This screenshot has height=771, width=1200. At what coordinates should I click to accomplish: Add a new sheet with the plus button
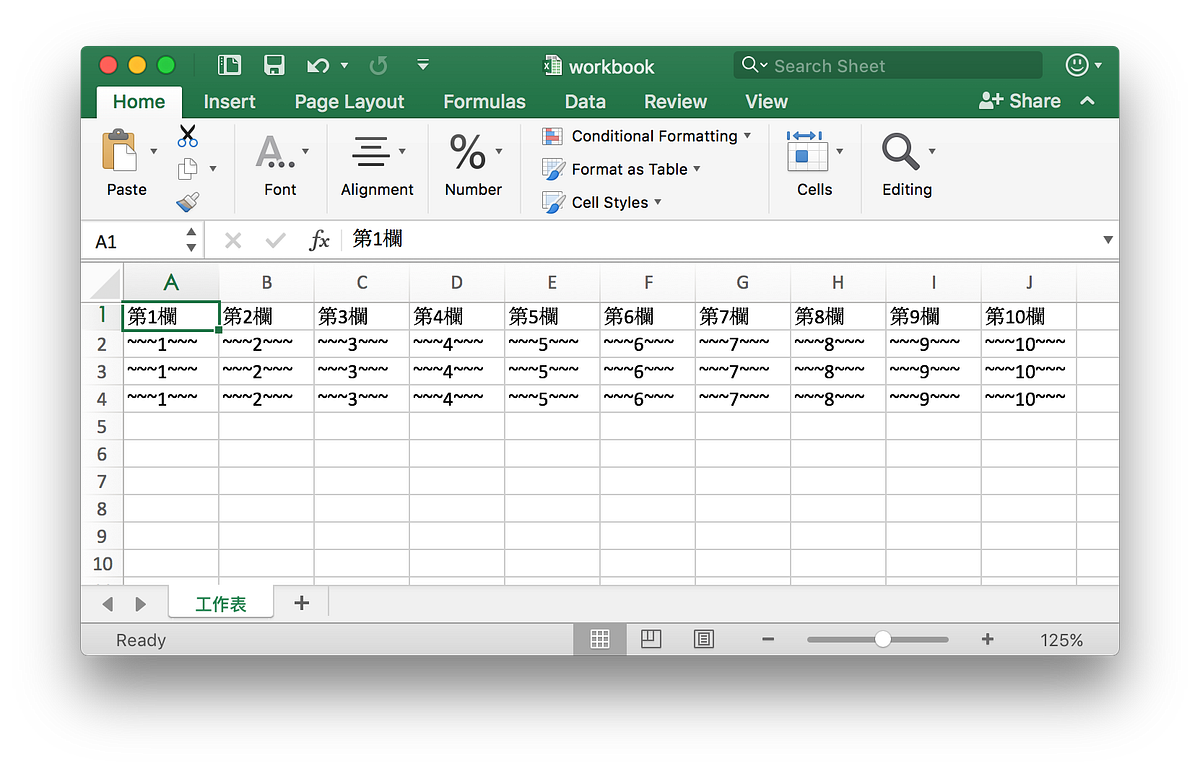point(301,603)
